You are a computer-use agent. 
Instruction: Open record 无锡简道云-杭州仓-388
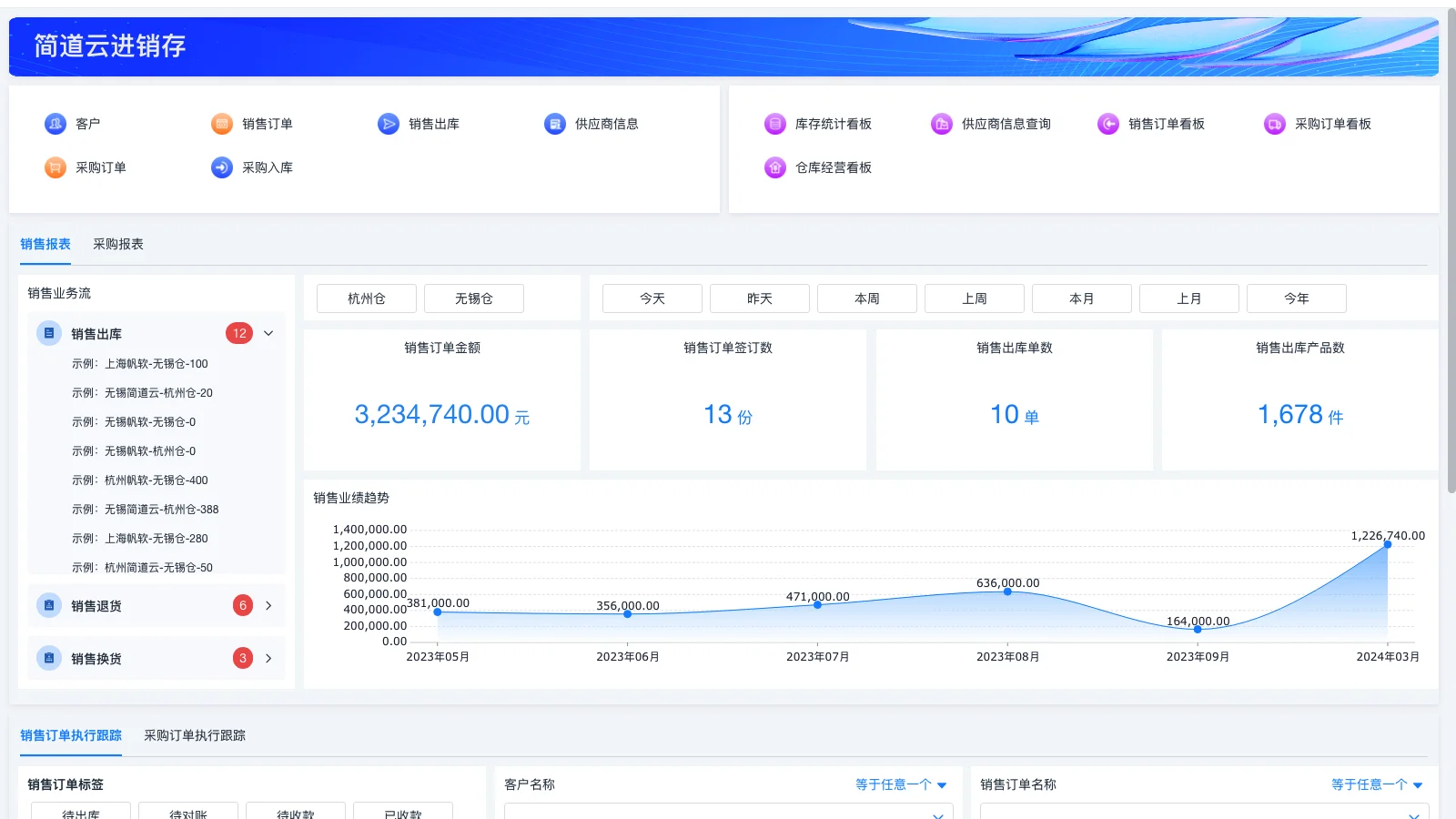pos(146,510)
